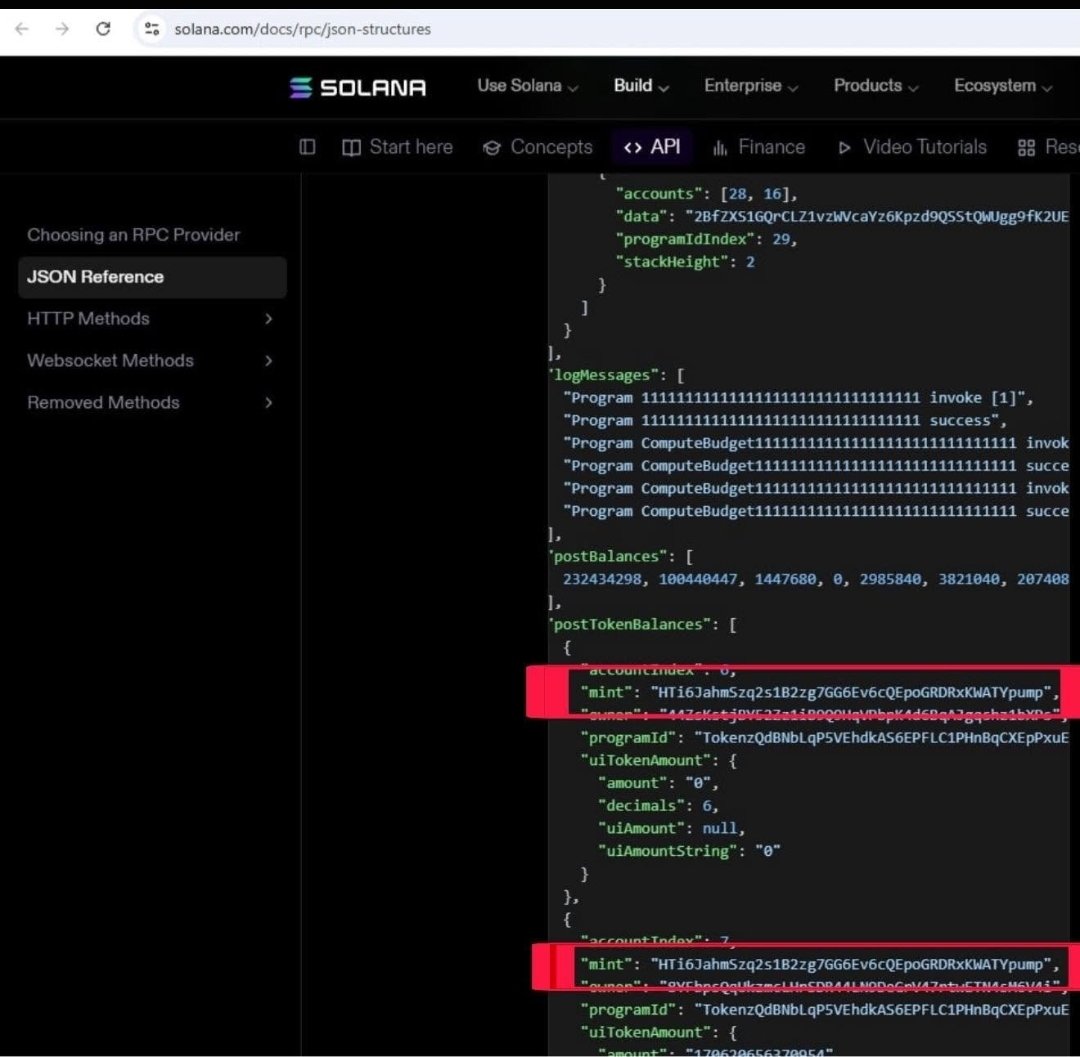
Task: Focus the solana.com address bar
Action: tap(606, 29)
